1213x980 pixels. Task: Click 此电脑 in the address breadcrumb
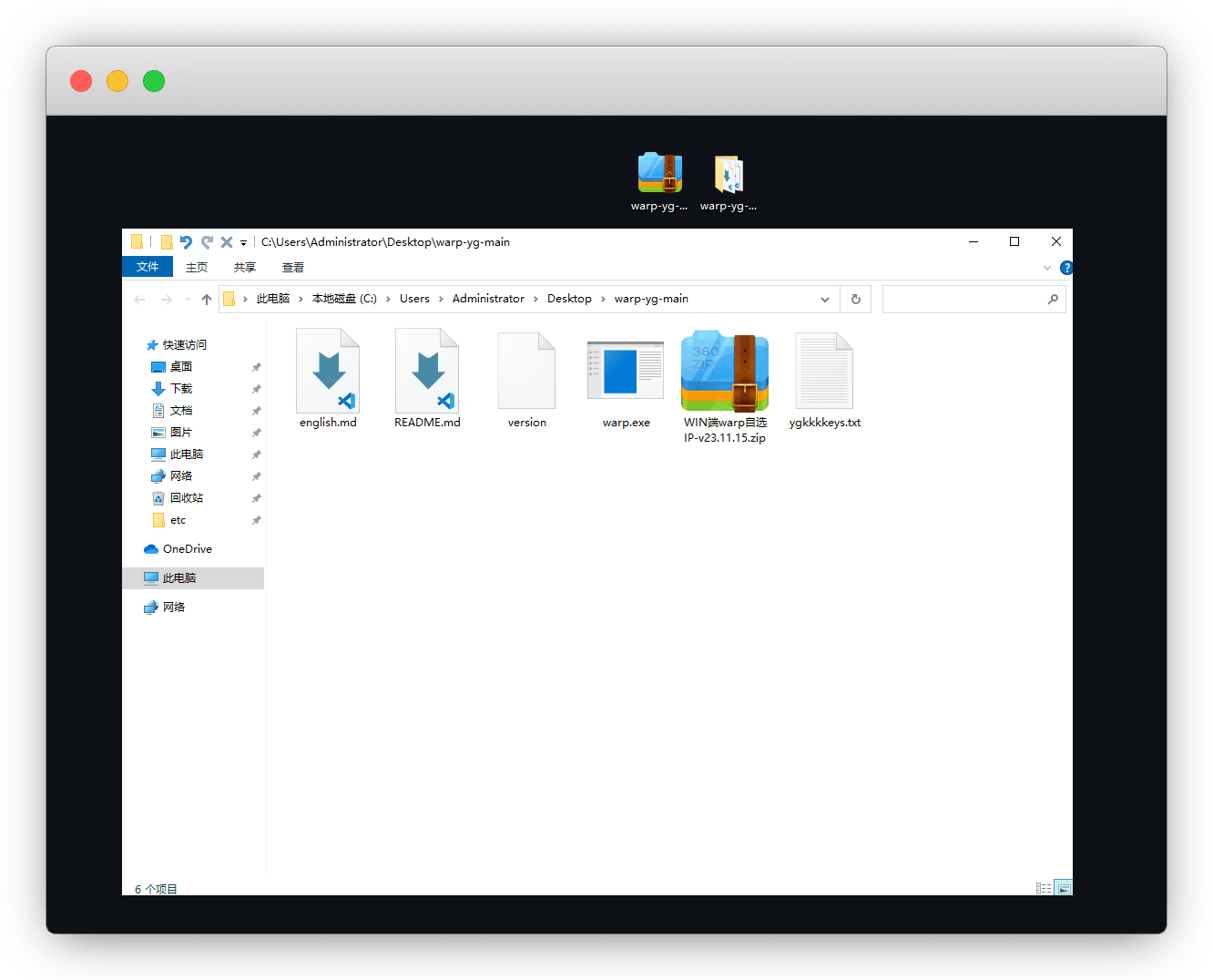click(273, 299)
